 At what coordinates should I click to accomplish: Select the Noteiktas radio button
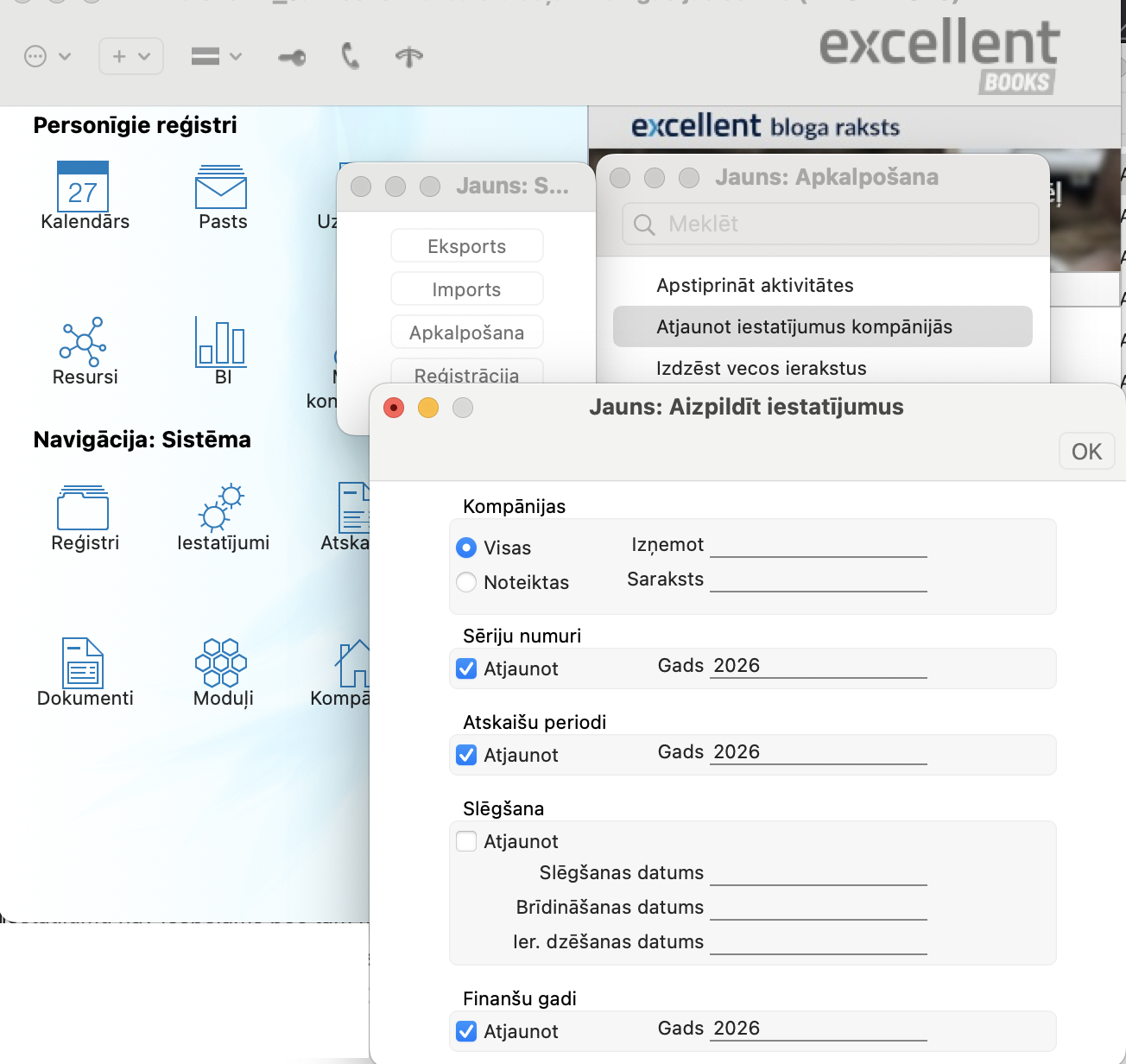click(466, 582)
